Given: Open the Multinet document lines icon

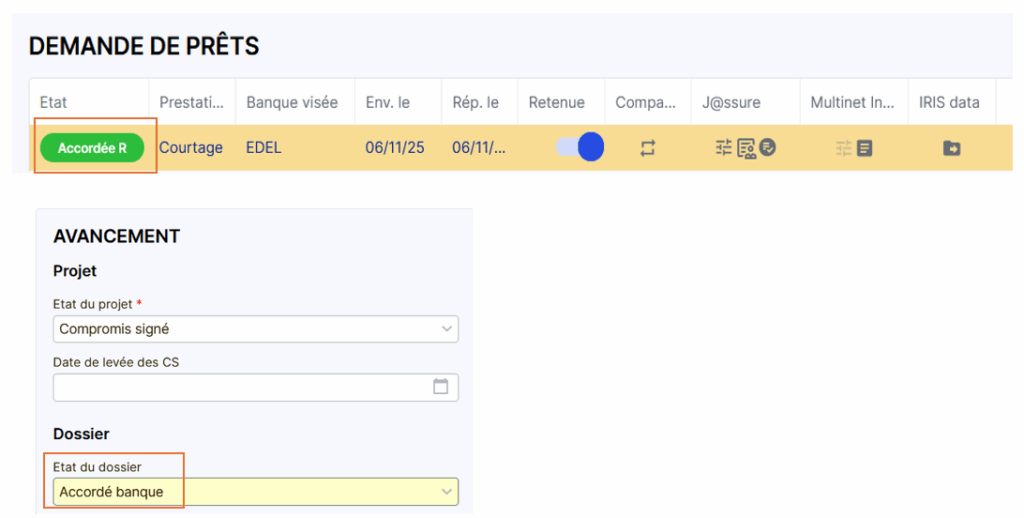Looking at the screenshot, I should pyautogui.click(x=865, y=148).
